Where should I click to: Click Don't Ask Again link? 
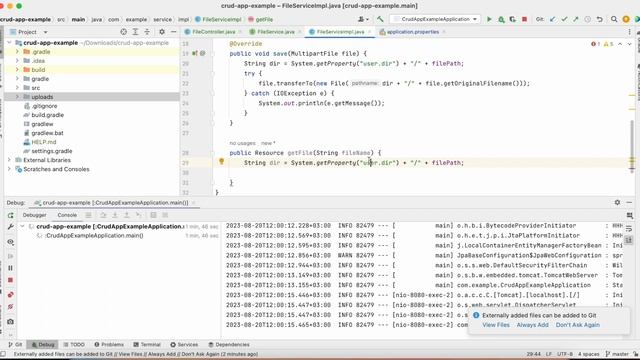(578, 325)
